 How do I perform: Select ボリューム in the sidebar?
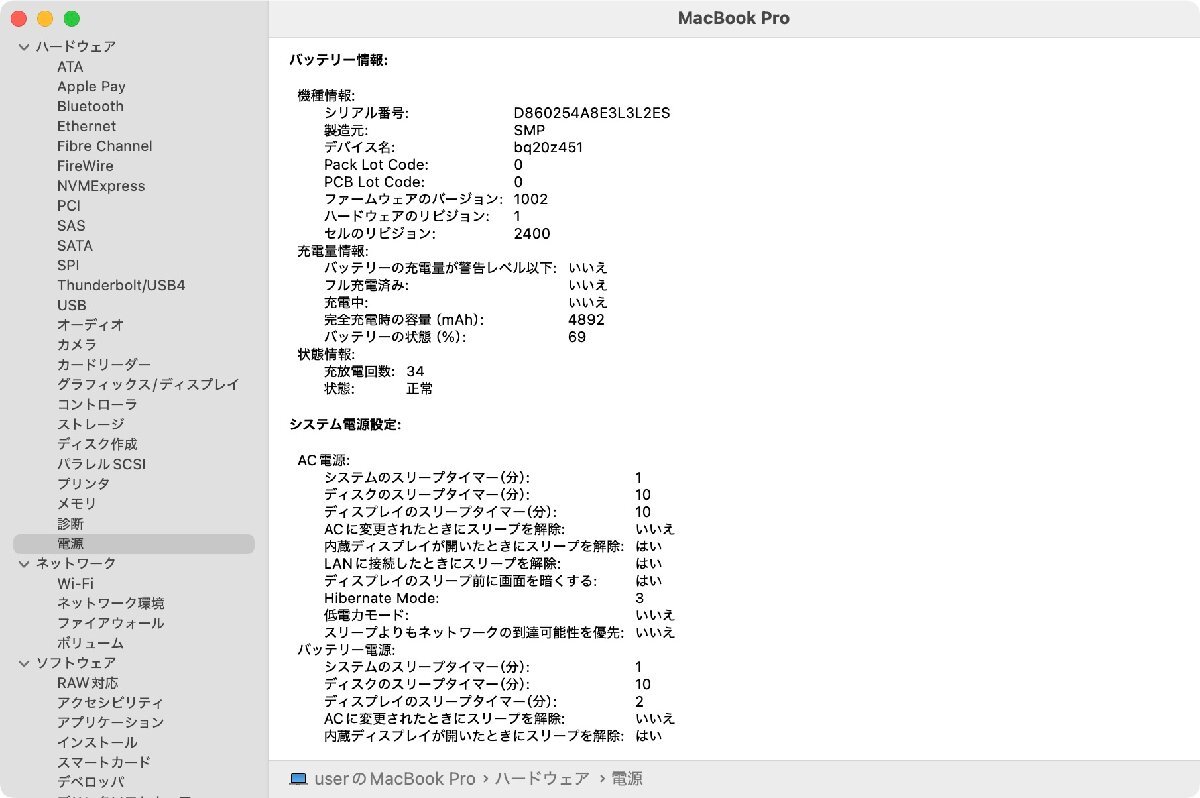point(90,643)
